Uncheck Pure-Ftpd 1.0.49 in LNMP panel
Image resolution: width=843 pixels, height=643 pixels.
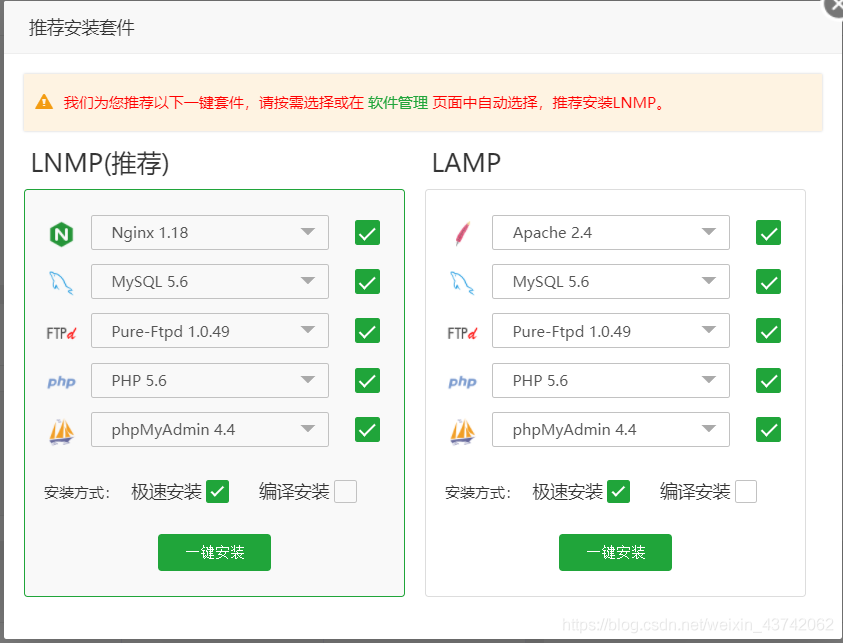point(367,331)
